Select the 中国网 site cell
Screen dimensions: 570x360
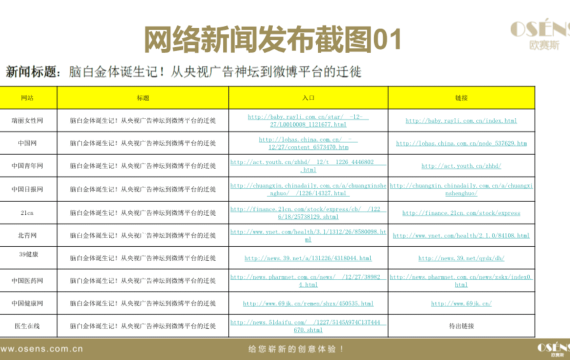point(27,143)
